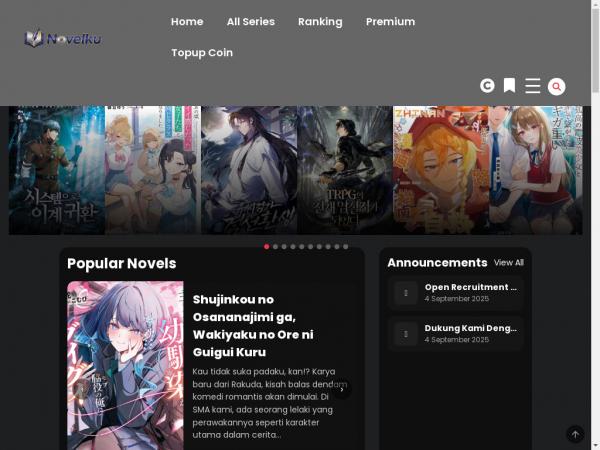Image resolution: width=600 pixels, height=450 pixels.
Task: Go to the Home menu item
Action: (187, 22)
